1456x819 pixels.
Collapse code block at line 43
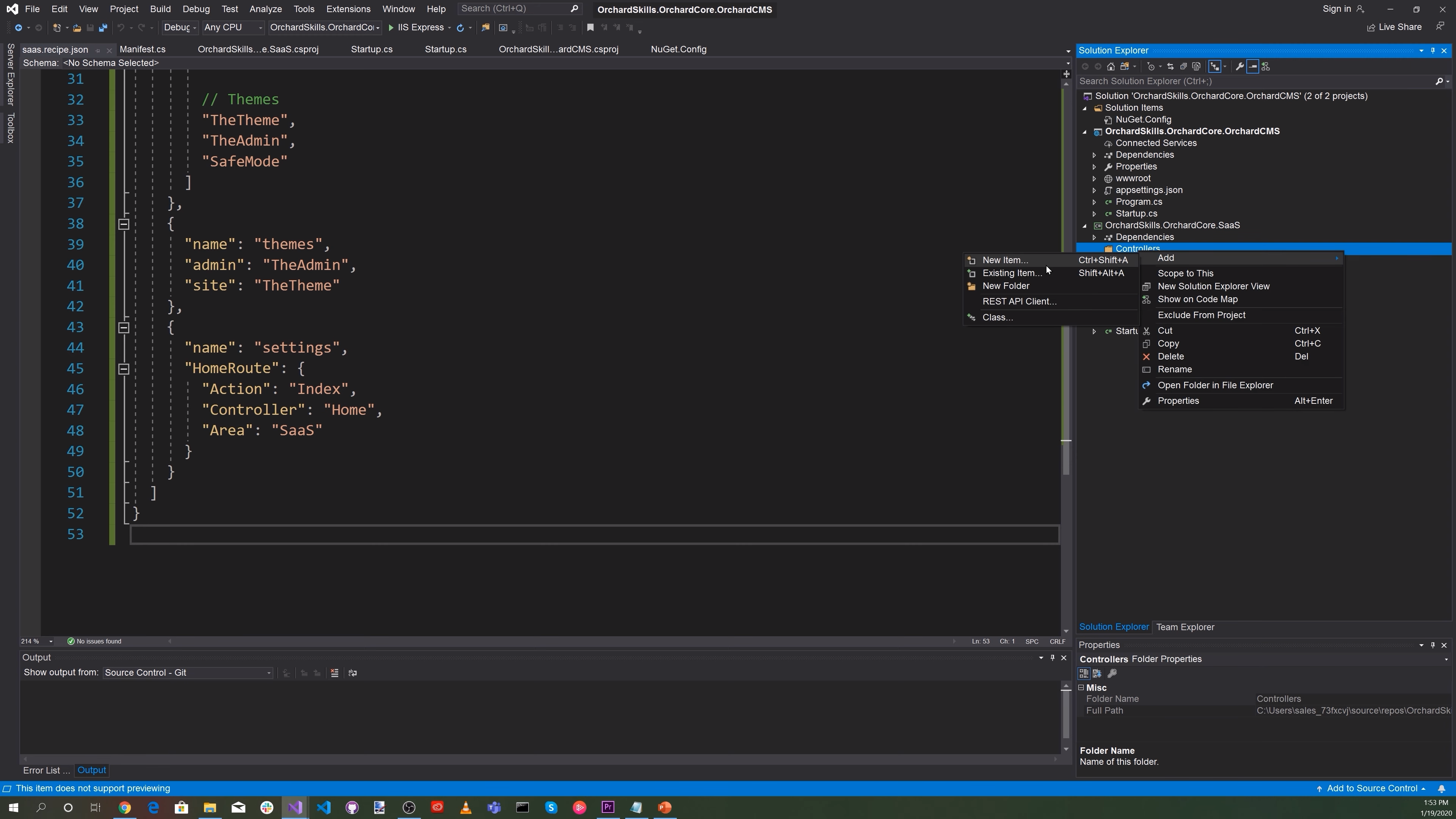click(123, 327)
